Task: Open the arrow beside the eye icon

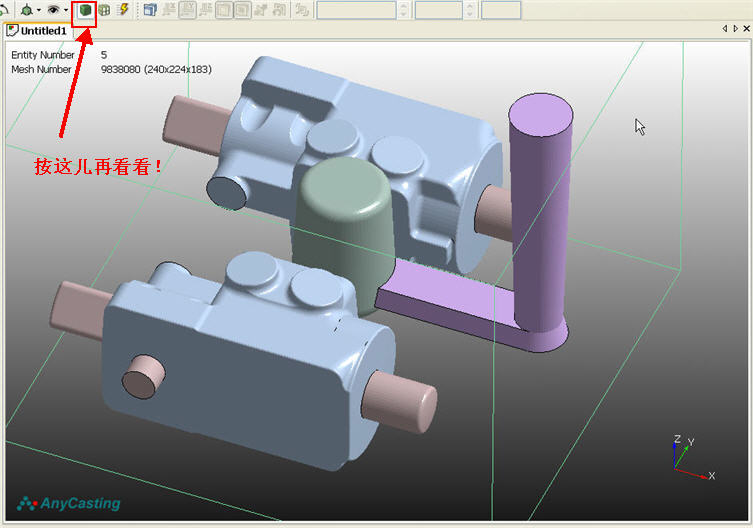Action: (66, 10)
